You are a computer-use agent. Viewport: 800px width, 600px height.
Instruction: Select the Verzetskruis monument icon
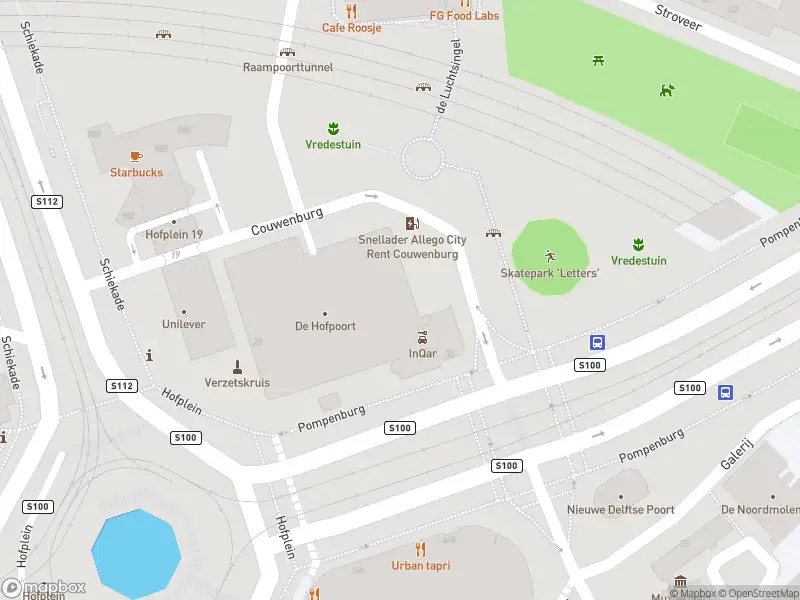coord(237,367)
